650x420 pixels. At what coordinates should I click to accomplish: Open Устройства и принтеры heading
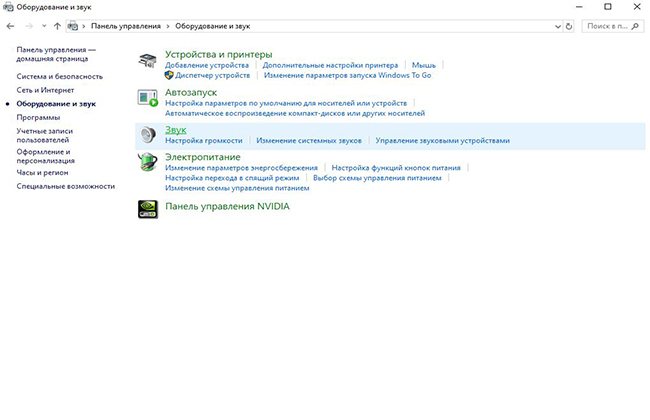click(x=218, y=54)
